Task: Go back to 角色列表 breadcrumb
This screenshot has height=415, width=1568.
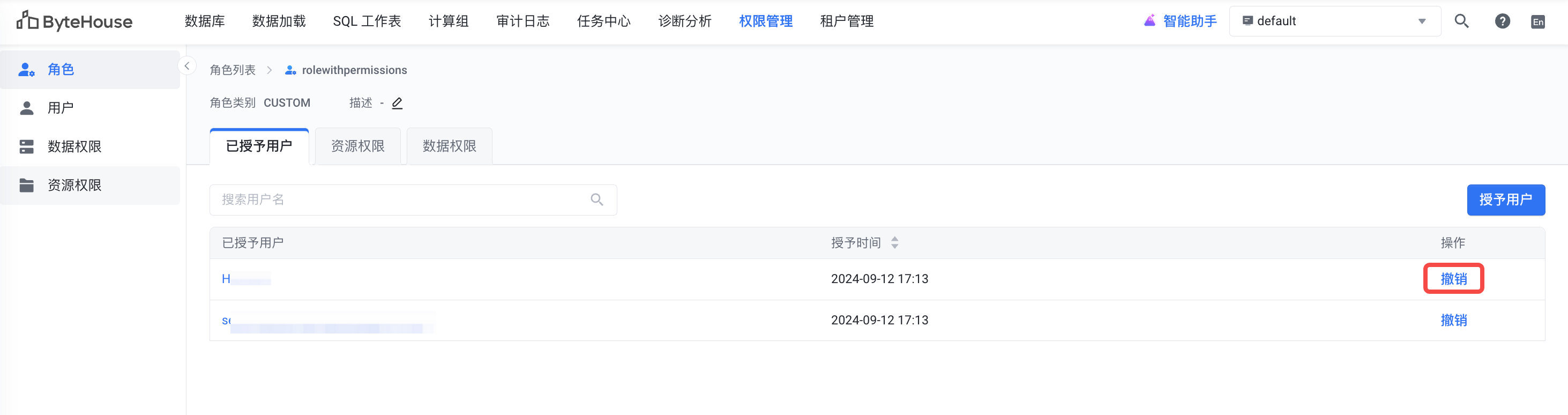Action: pos(233,70)
